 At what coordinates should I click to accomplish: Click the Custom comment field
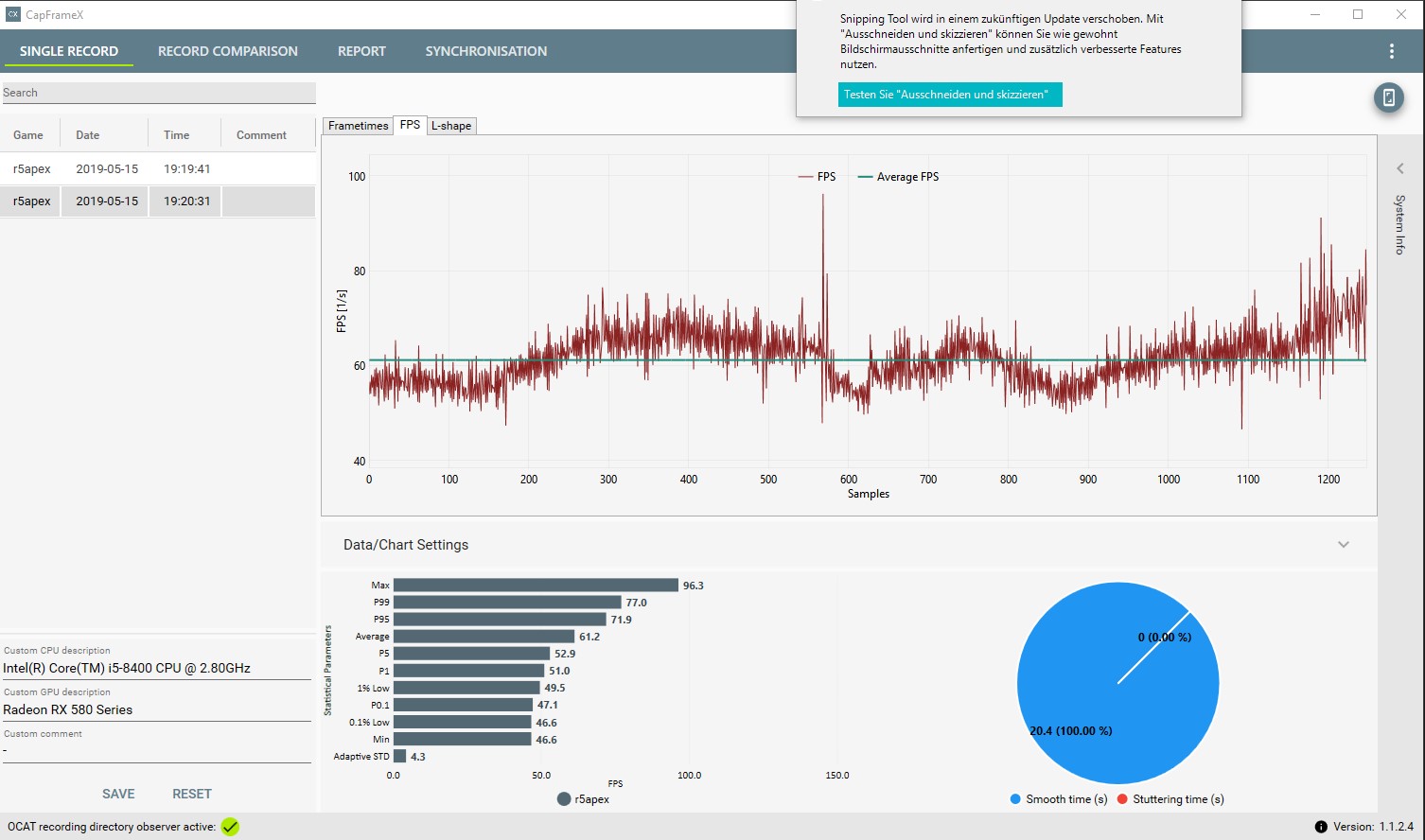(x=156, y=751)
